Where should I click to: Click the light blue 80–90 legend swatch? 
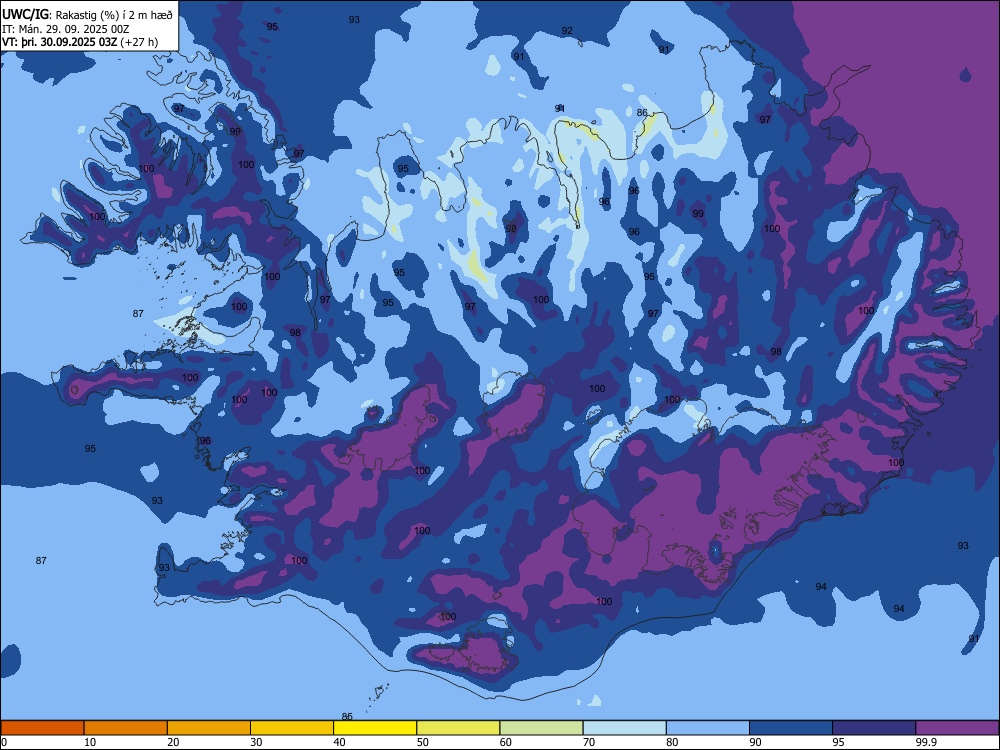[708, 728]
